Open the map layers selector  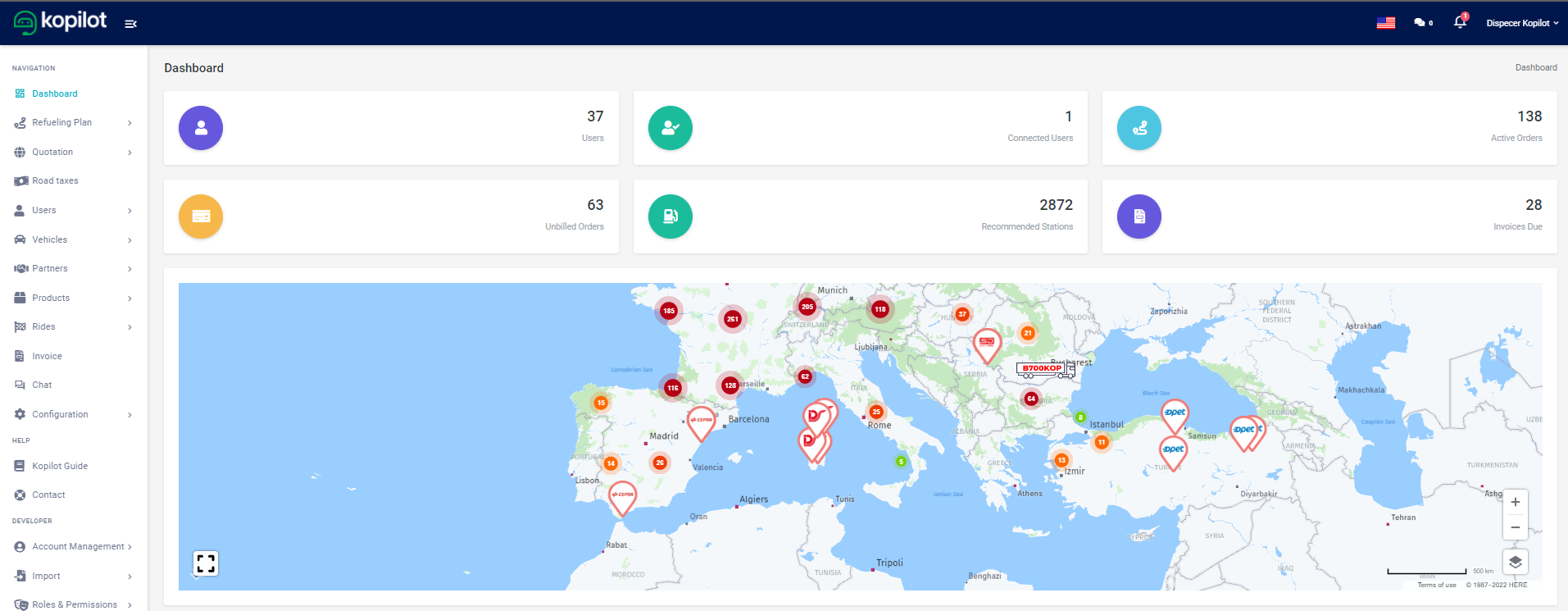(1515, 562)
